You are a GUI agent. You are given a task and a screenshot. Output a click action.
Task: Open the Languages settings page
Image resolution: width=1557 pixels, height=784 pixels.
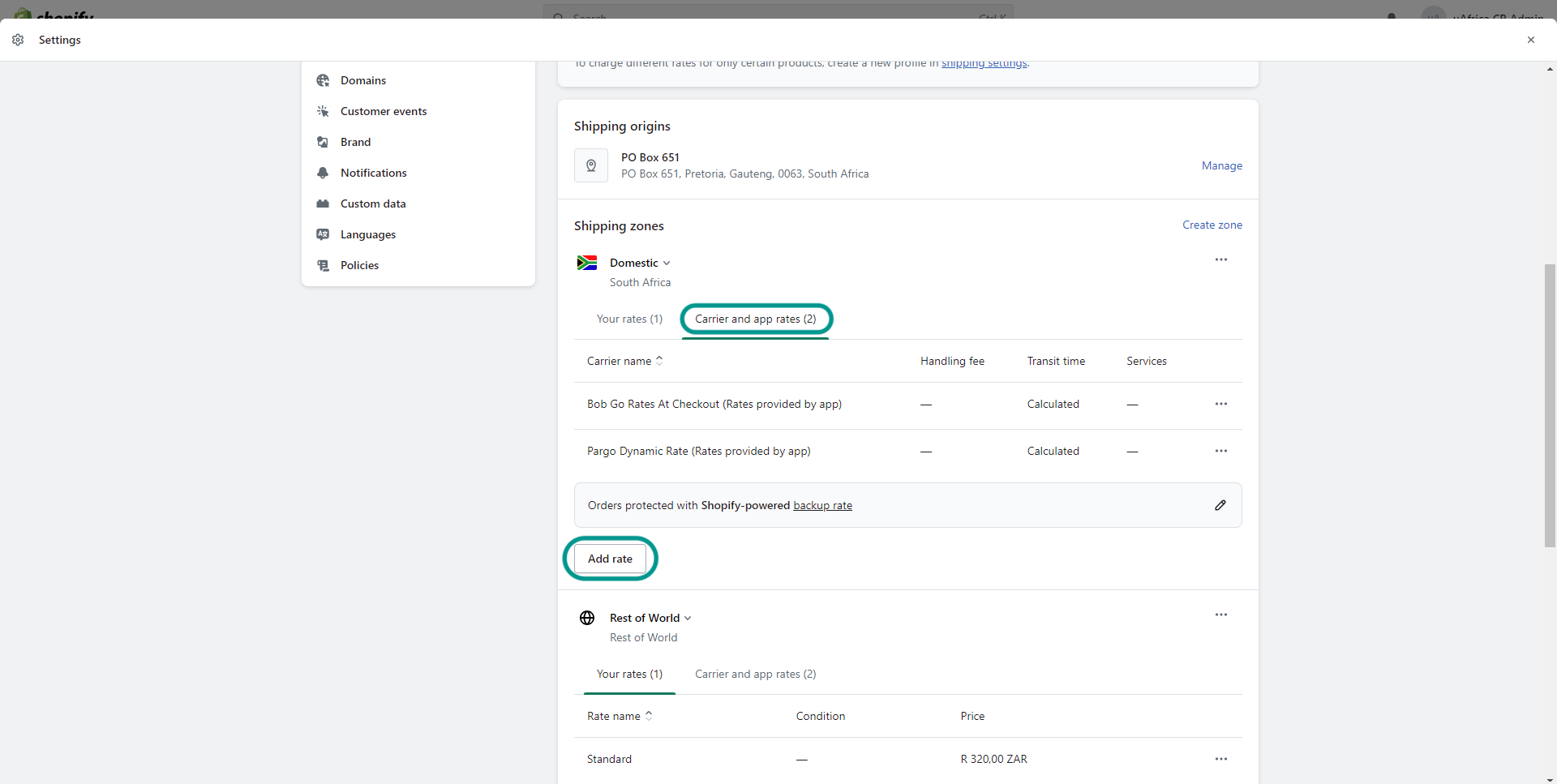tap(368, 234)
